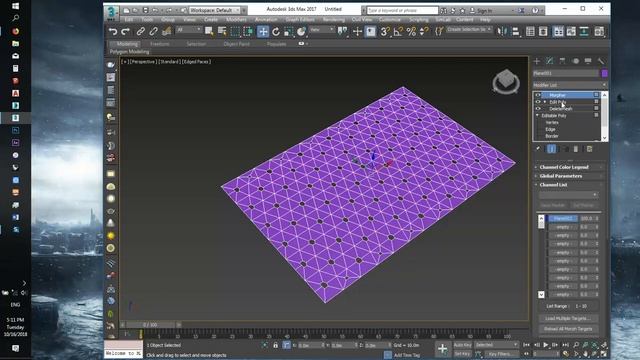Expand the Edit Poly modifier sub-levels

(x=545, y=102)
